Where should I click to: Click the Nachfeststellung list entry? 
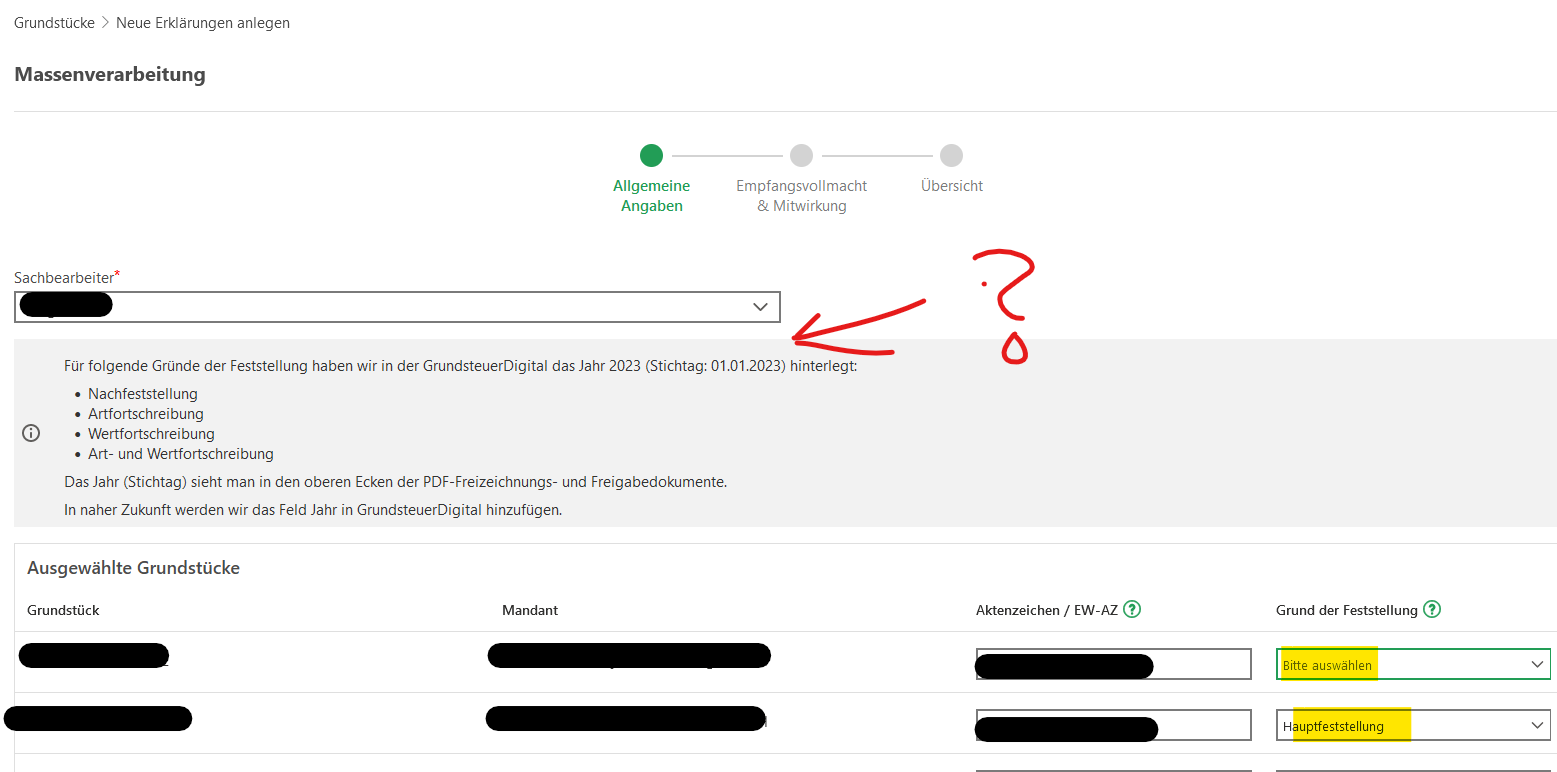pyautogui.click(x=143, y=394)
